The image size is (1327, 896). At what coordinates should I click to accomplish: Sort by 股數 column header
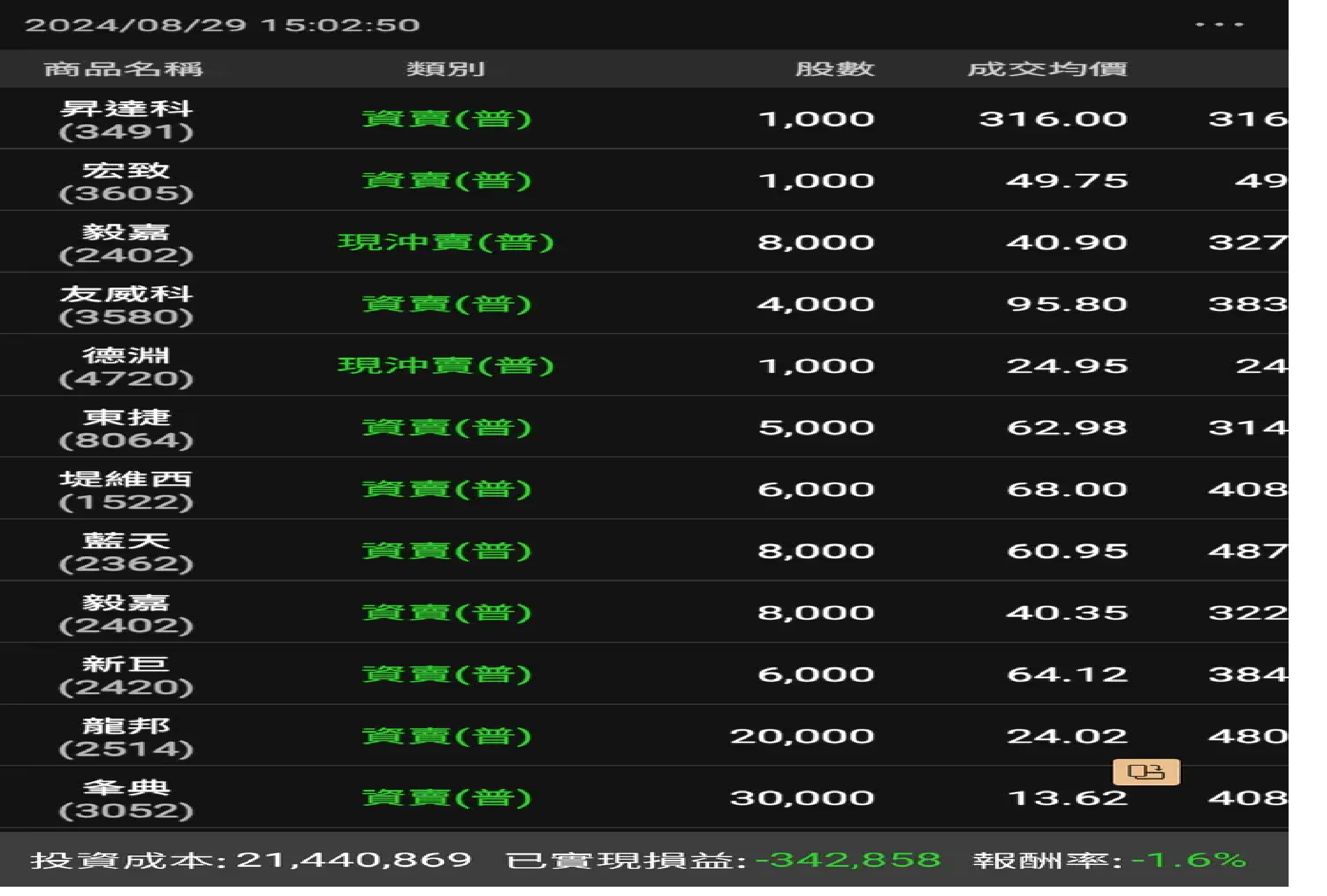835,69
